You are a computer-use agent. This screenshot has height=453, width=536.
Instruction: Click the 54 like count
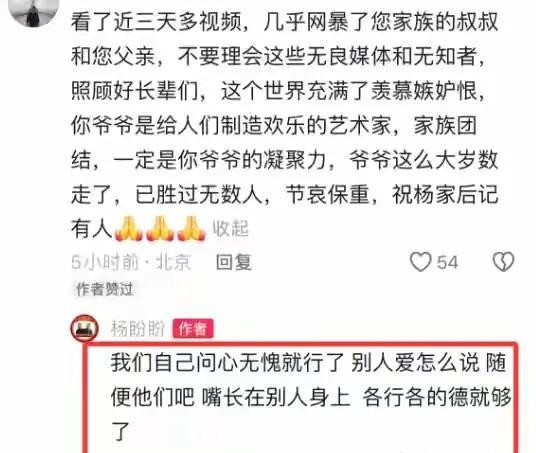[x=447, y=262]
